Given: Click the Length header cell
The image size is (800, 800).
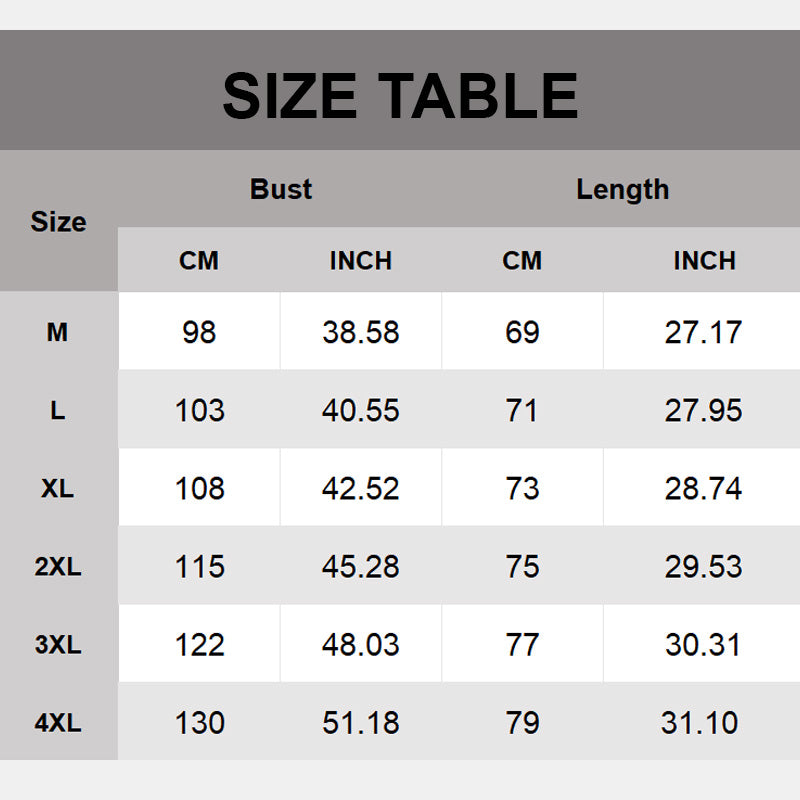Looking at the screenshot, I should tap(622, 189).
